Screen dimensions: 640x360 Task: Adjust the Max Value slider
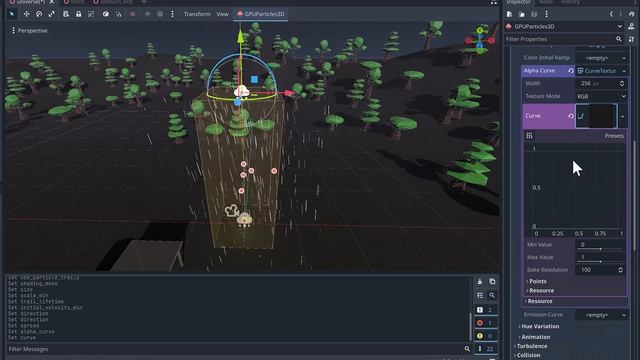point(600,261)
